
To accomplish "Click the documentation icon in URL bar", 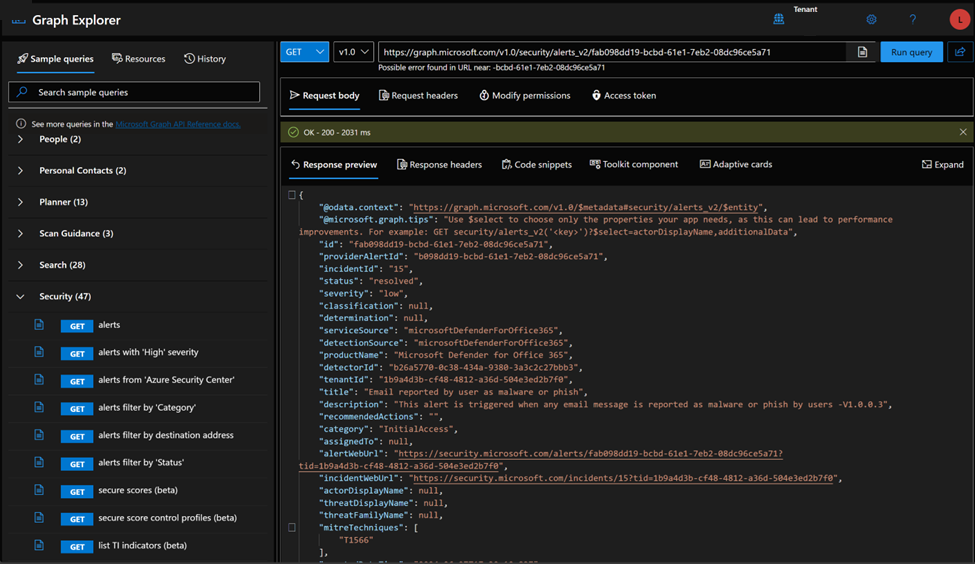I will click(862, 52).
